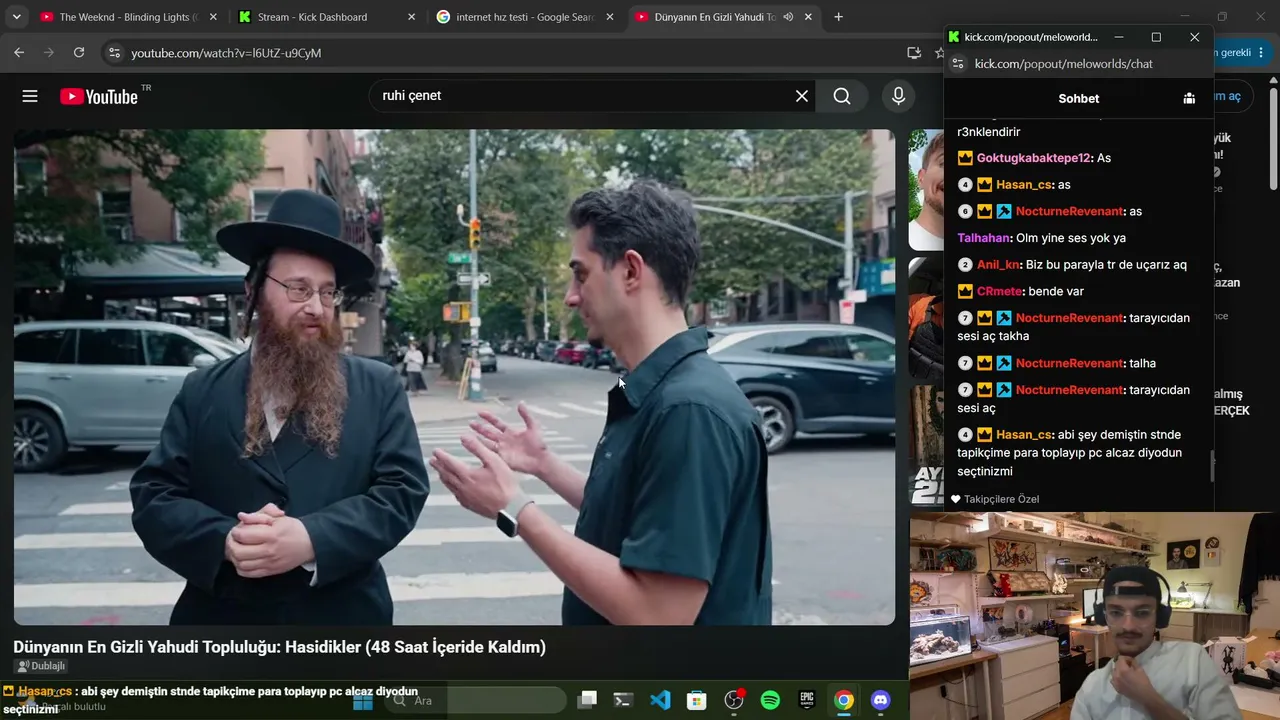This screenshot has width=1280, height=720.
Task: Click the Sohbet chat header
Action: (1078, 98)
